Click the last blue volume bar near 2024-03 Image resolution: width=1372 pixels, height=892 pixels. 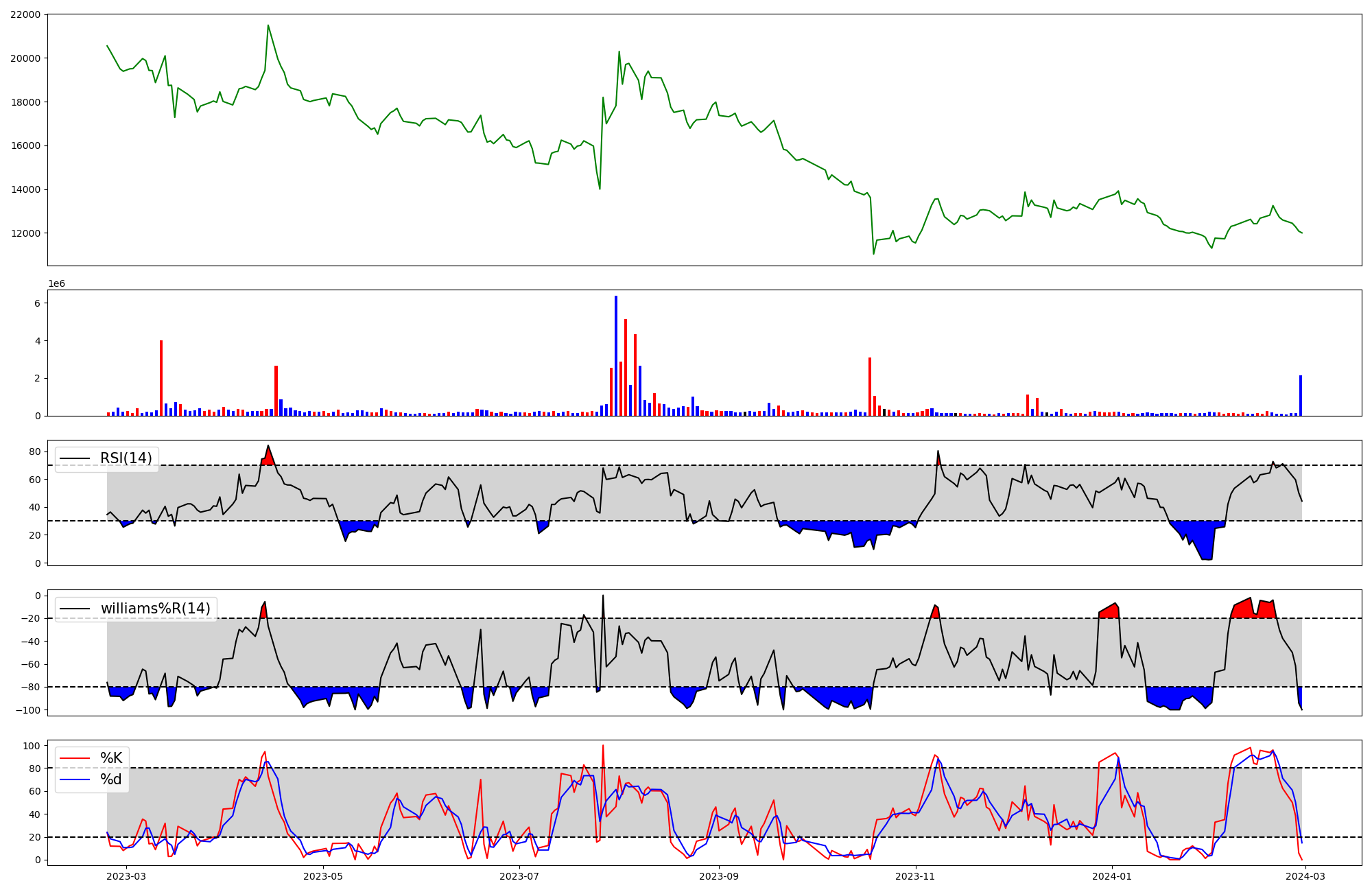click(x=1301, y=396)
